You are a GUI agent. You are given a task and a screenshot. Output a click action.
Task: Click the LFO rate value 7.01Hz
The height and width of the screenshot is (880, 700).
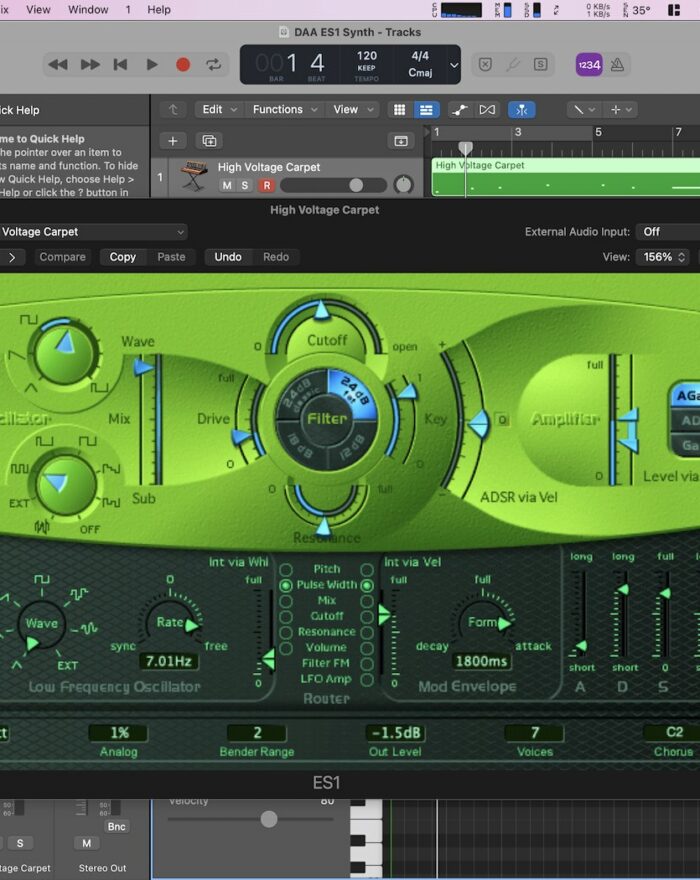tap(168, 661)
